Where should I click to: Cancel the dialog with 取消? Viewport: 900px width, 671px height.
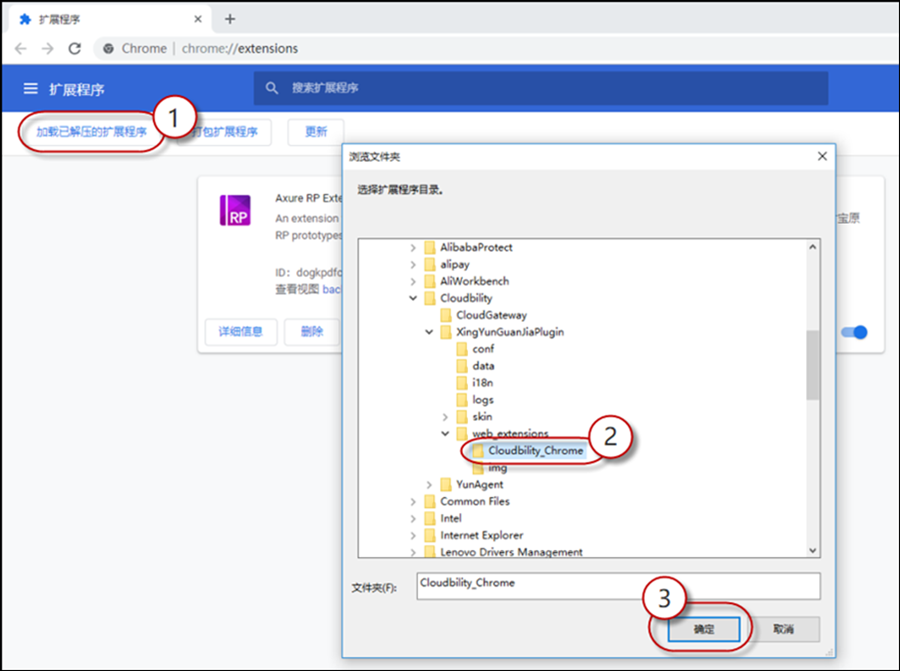point(783,629)
